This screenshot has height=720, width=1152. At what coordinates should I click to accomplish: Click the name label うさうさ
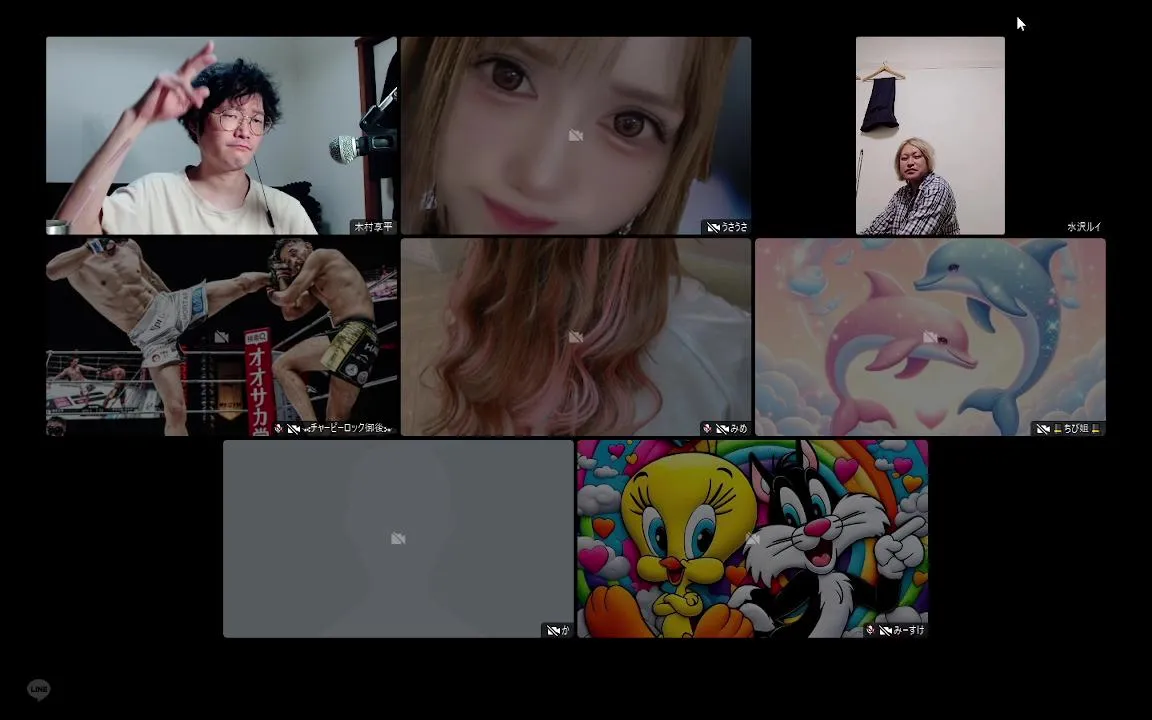tap(734, 227)
